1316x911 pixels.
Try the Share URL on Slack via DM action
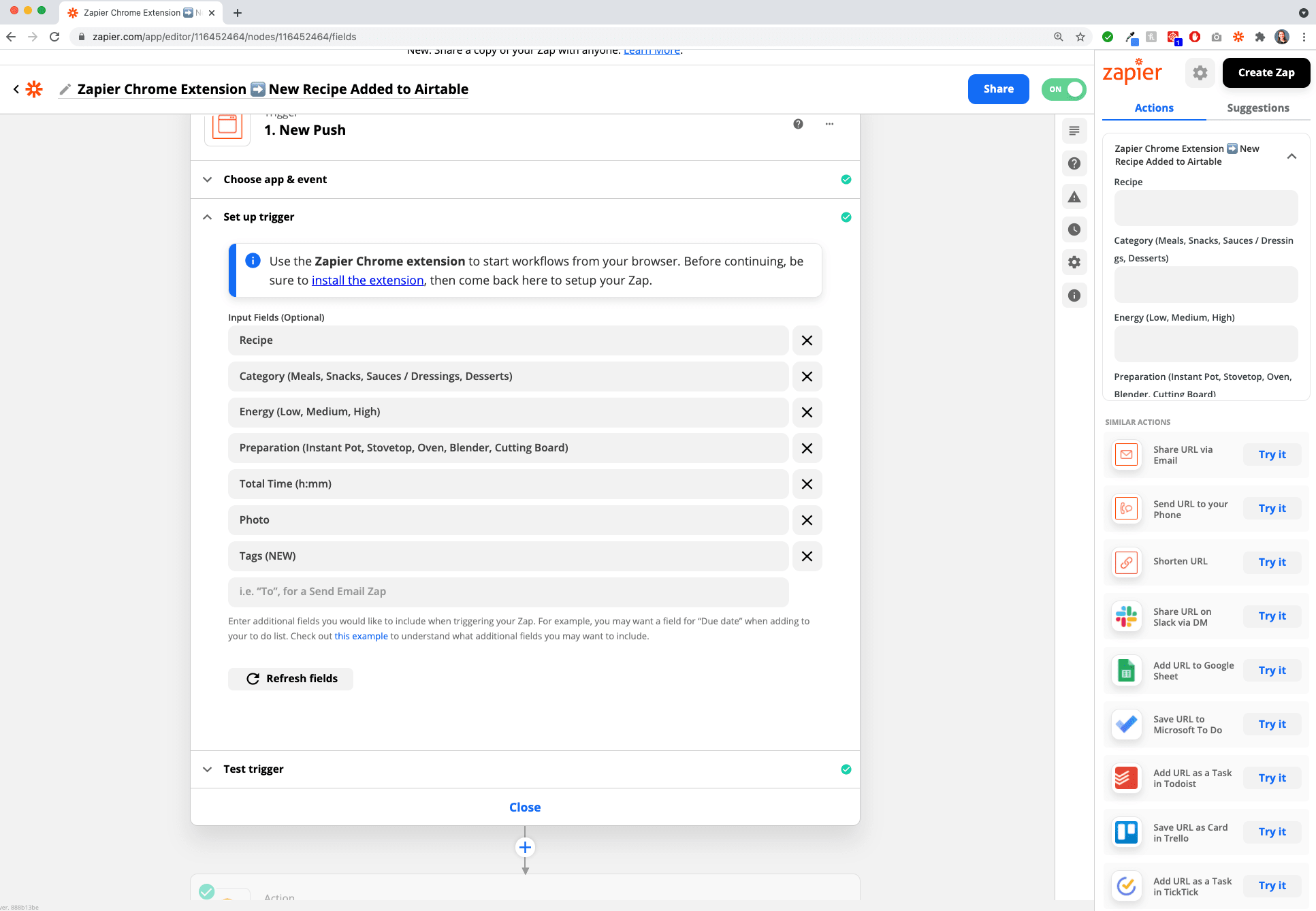pyautogui.click(x=1272, y=616)
